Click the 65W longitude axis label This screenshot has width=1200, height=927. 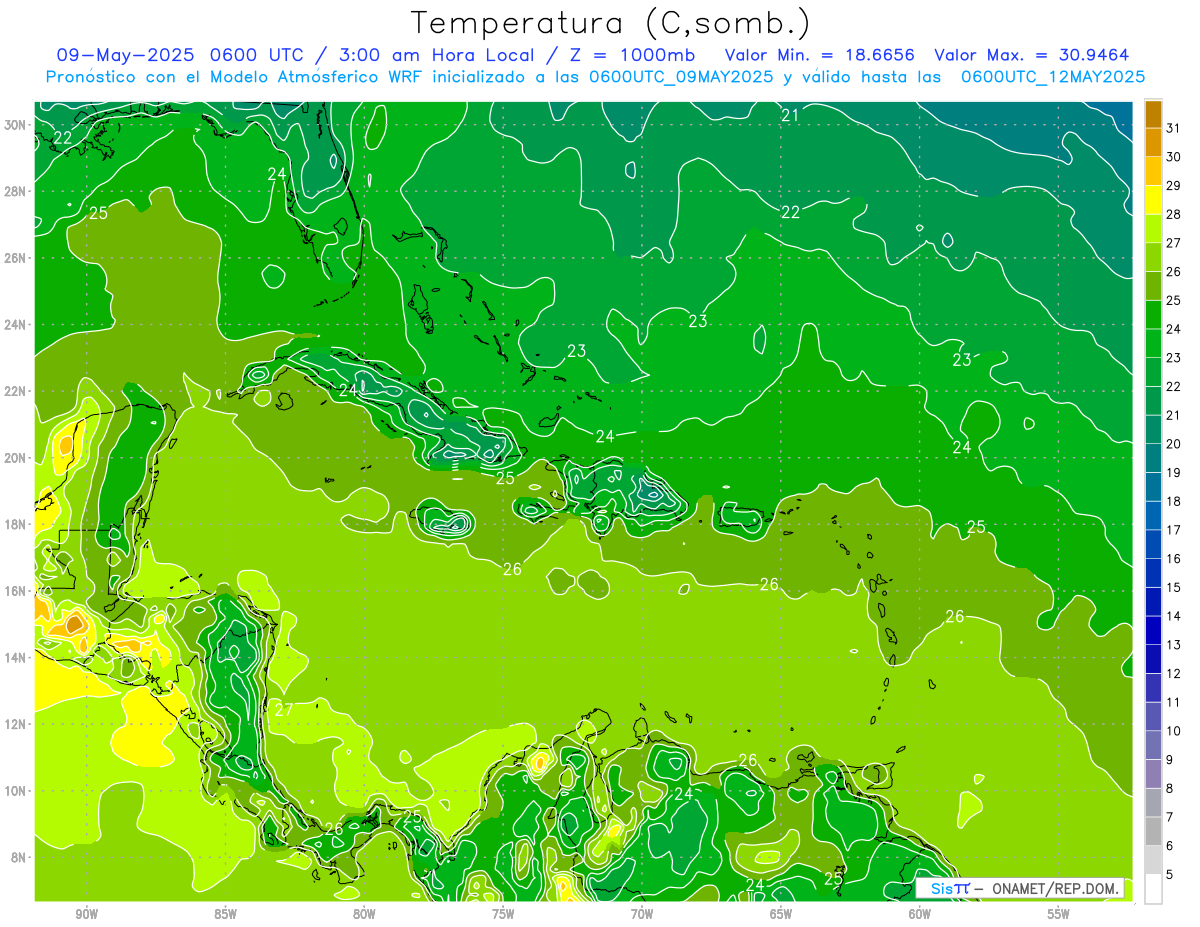click(781, 915)
